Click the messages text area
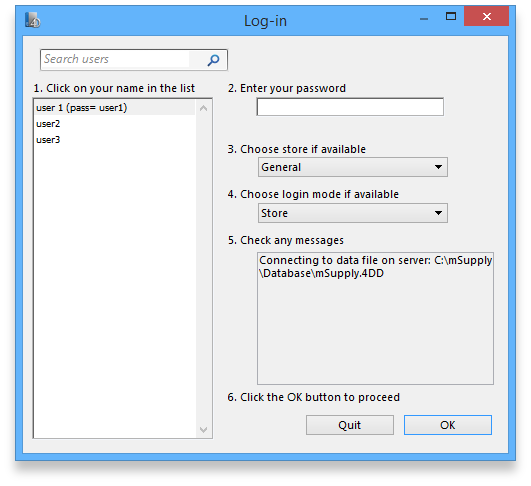This screenshot has width=531, height=486. click(375, 318)
